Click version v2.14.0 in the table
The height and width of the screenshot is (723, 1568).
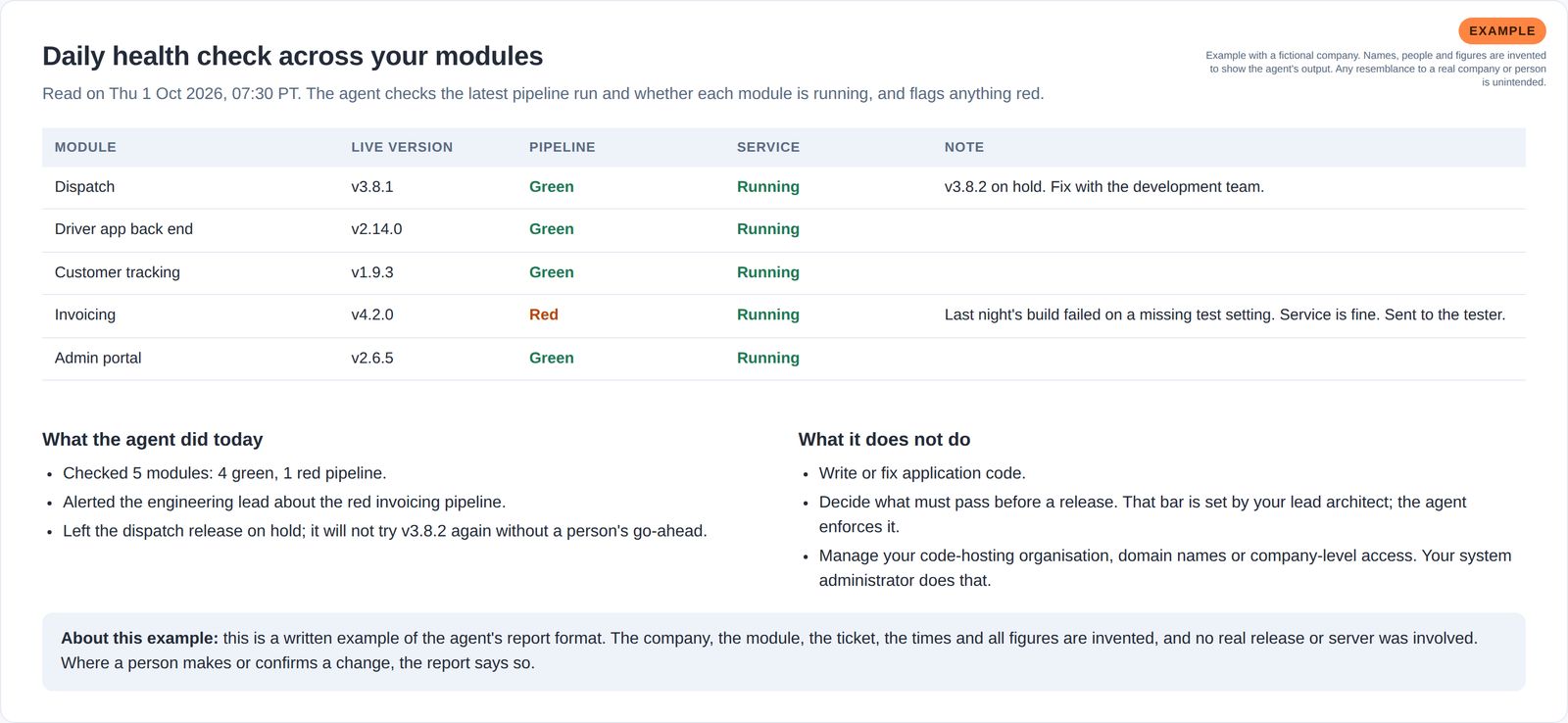376,229
